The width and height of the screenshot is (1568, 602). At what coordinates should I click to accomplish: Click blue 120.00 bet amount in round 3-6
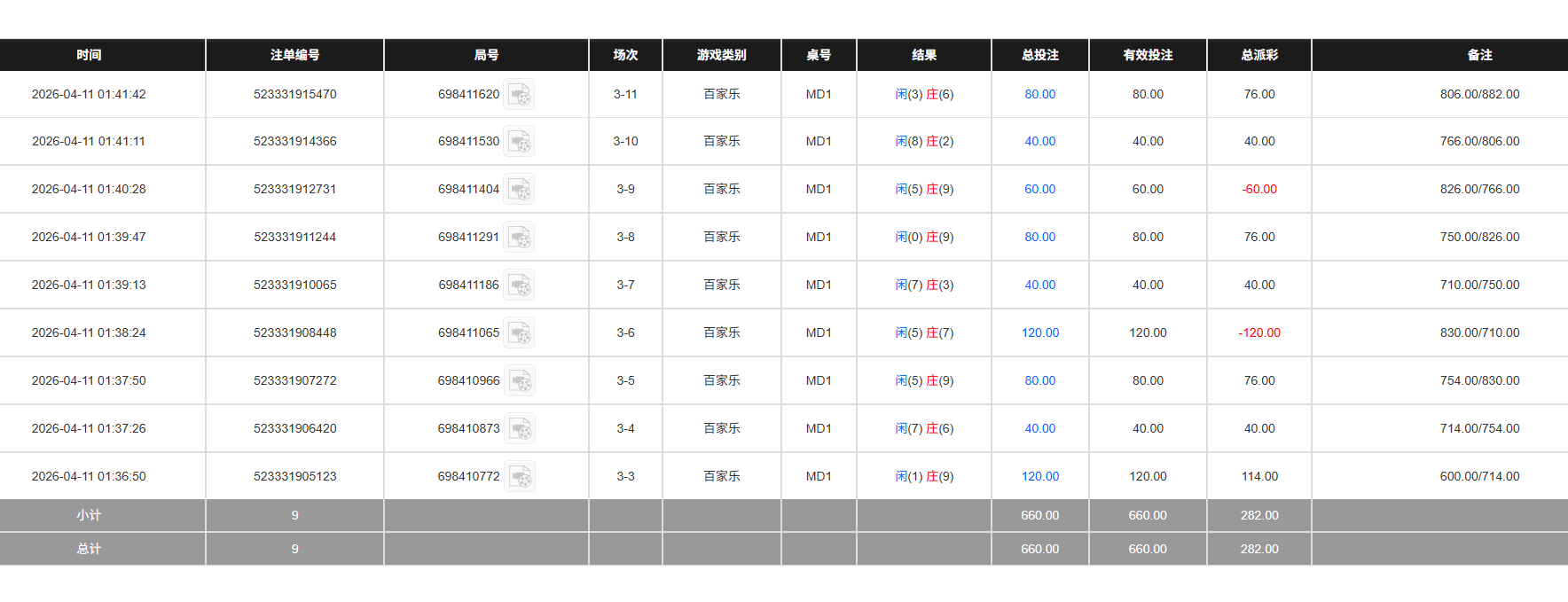point(1039,332)
